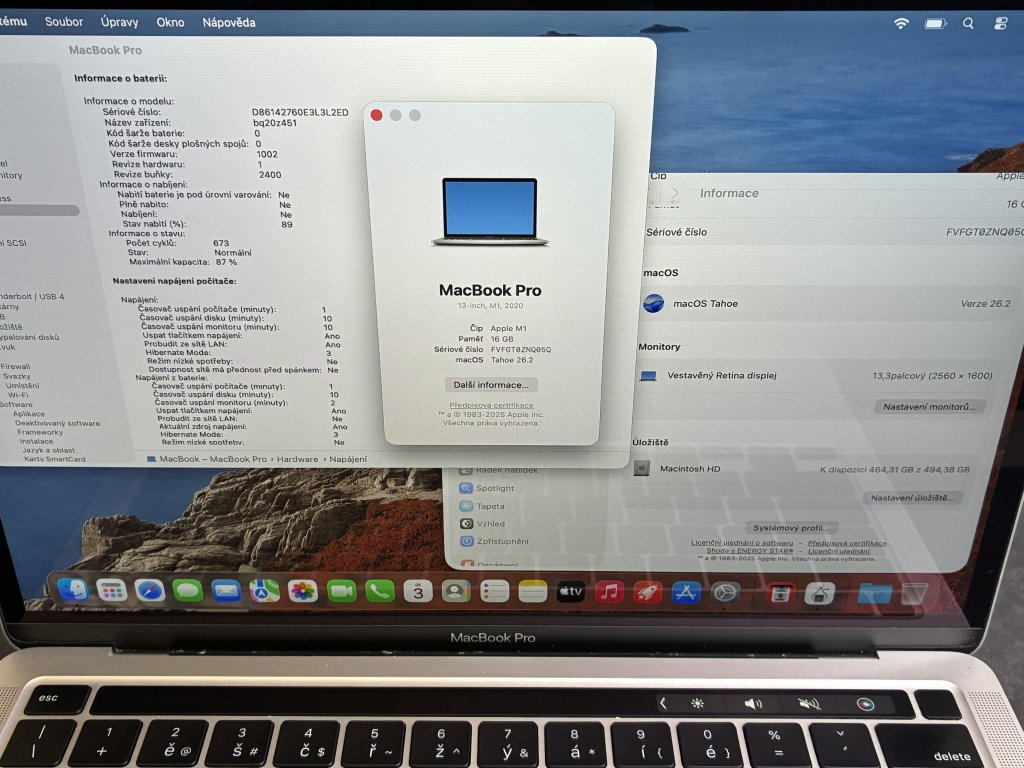
Task: Select Aplikace in System Information sidebar
Action: coord(29,413)
